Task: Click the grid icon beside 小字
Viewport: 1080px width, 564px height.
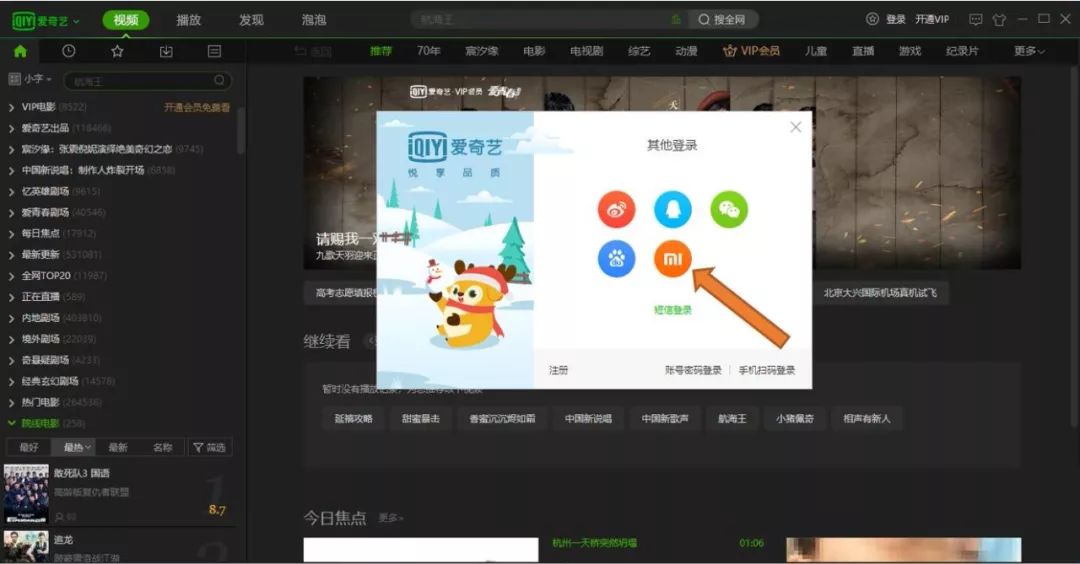Action: 14,79
